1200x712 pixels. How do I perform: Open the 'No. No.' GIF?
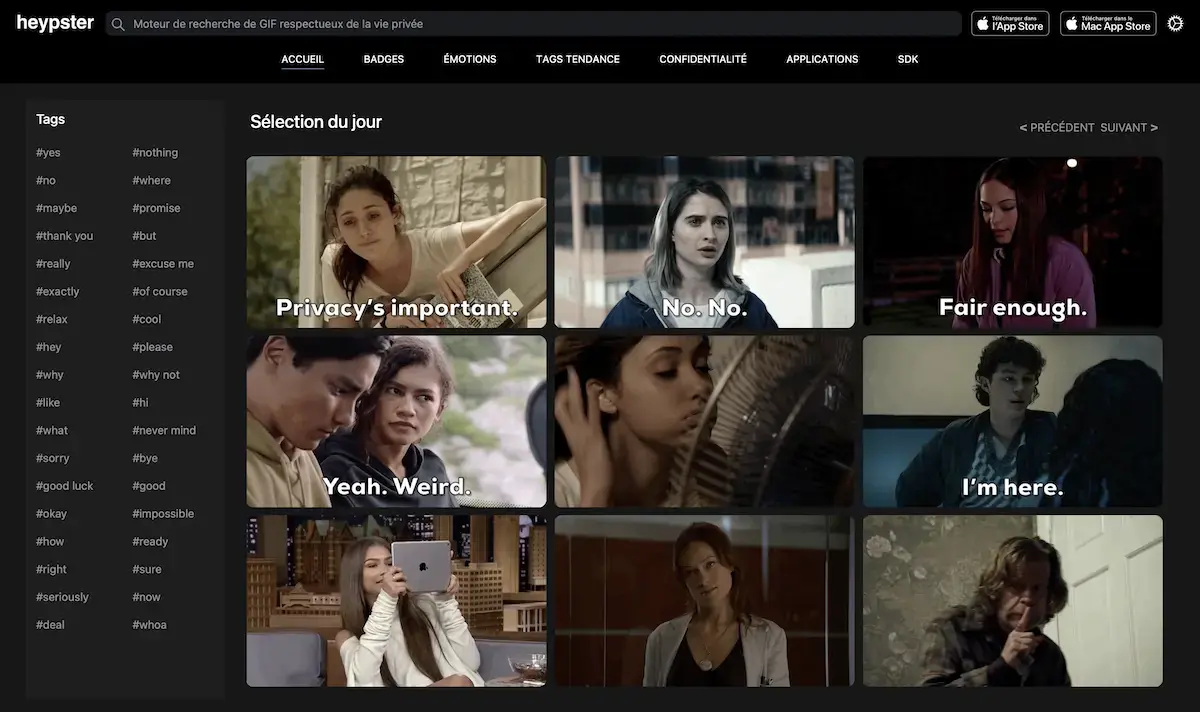pos(705,242)
